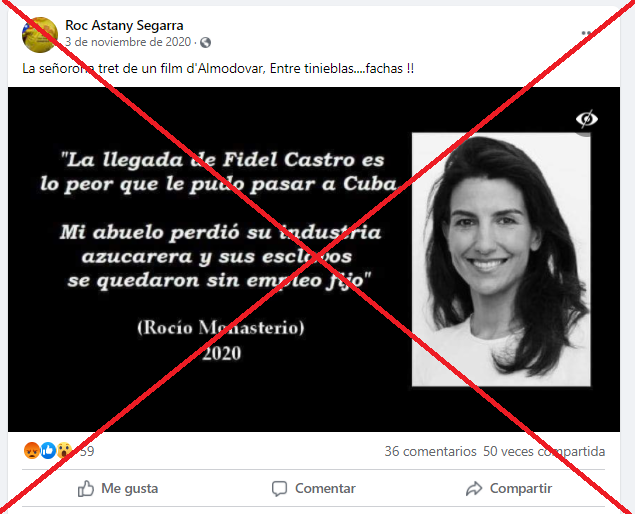Click the Me gusta button text
Viewport: 635px width, 514px height.
130,488
